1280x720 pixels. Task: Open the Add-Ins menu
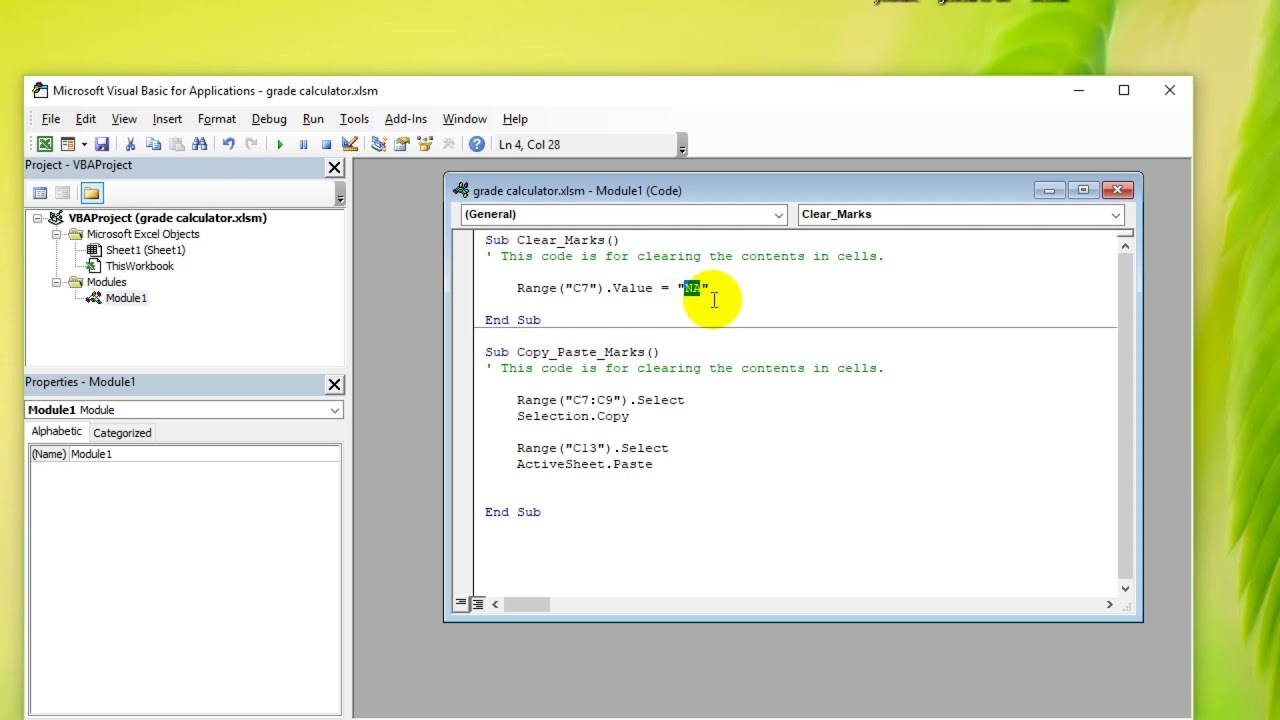click(406, 119)
